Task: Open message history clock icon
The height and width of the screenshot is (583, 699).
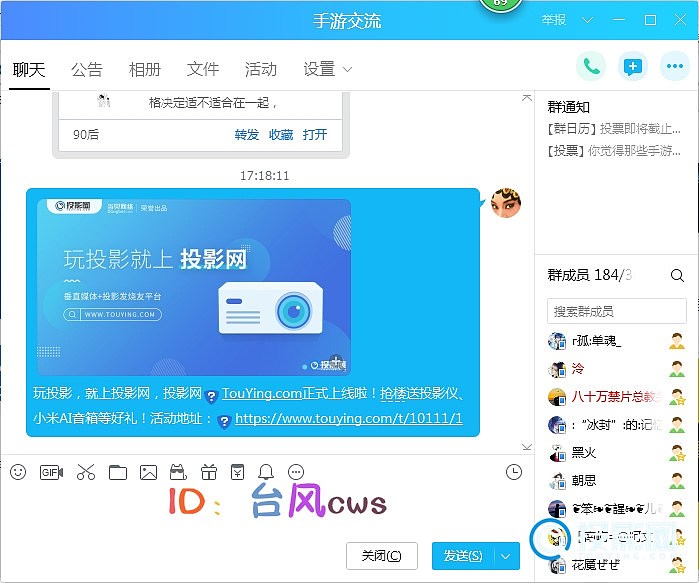Action: click(514, 472)
